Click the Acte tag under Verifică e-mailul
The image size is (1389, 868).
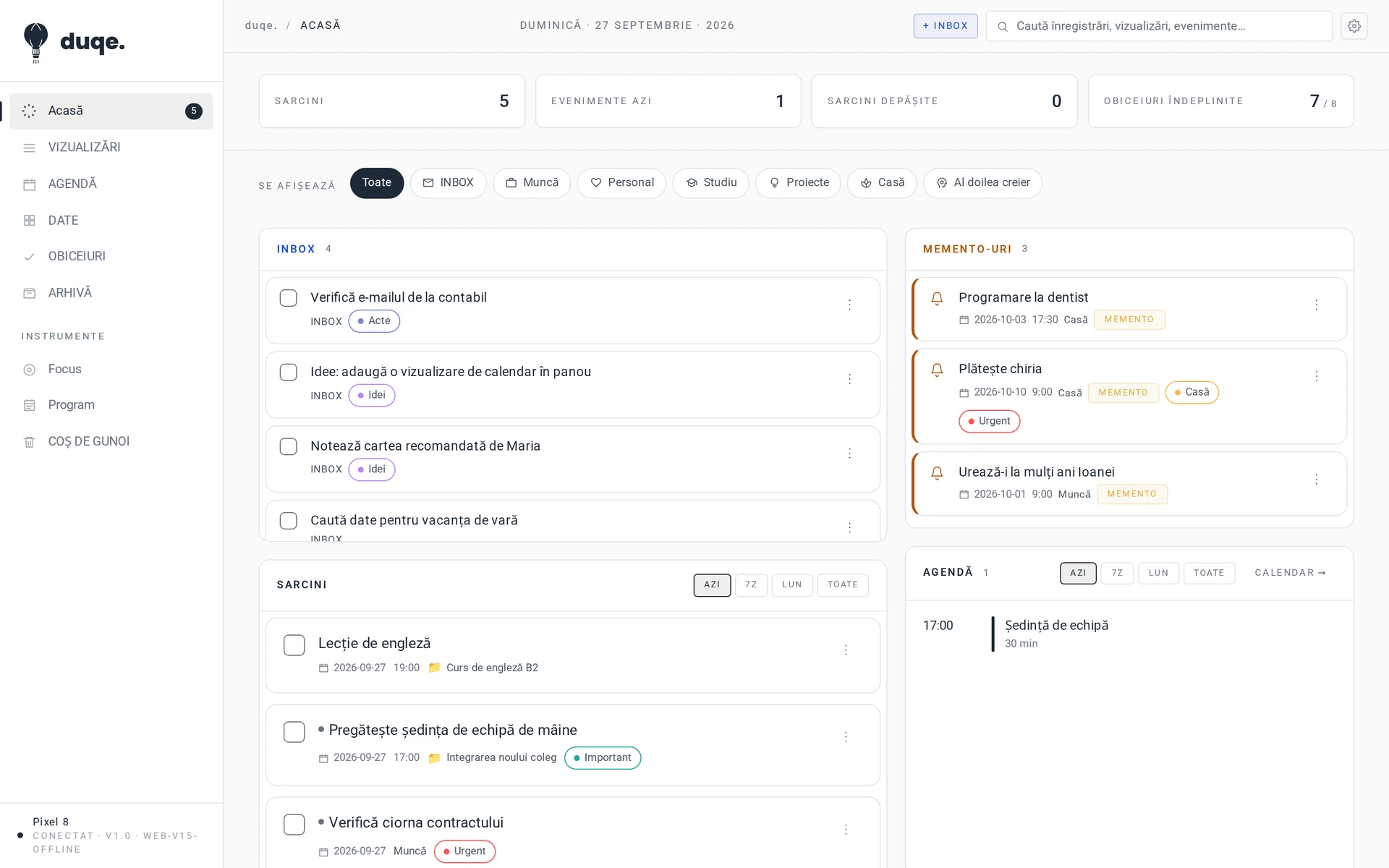(x=374, y=321)
